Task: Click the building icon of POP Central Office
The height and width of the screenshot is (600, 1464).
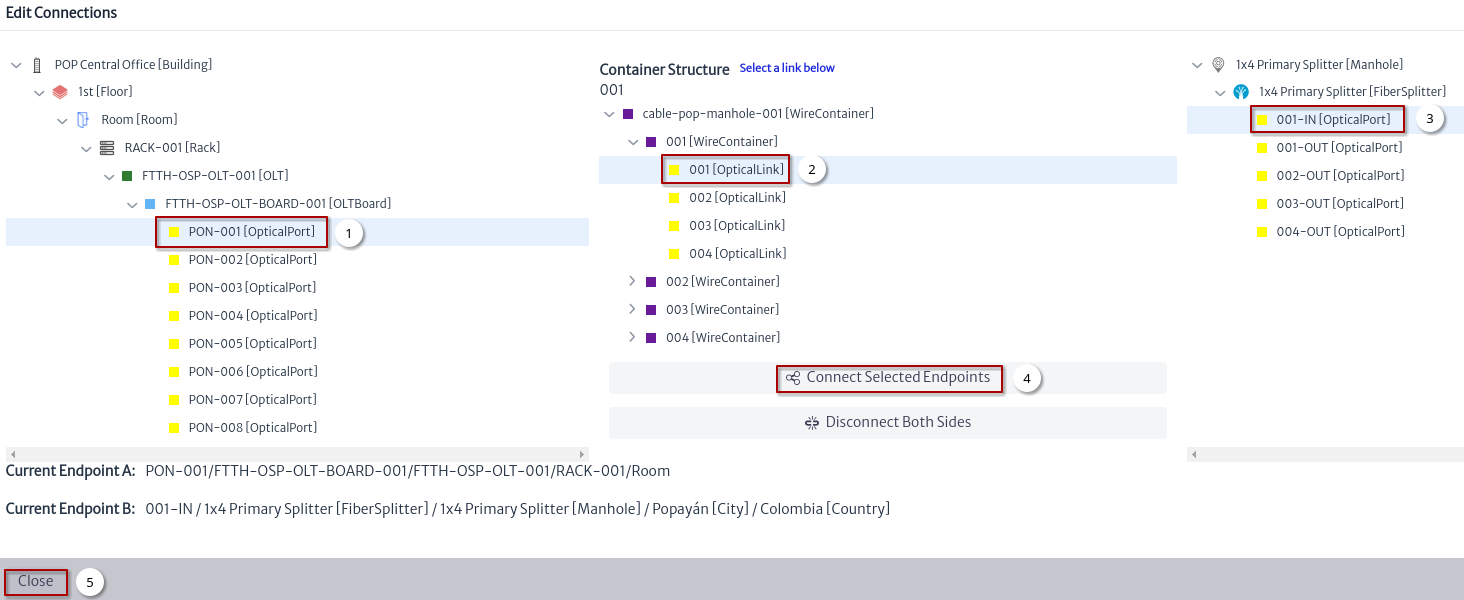Action: (38, 65)
